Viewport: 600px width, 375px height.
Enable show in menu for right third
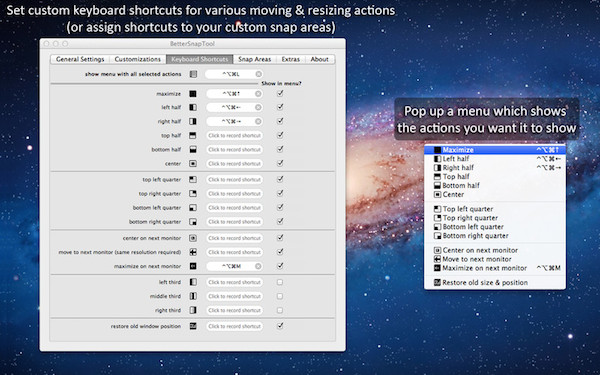280,310
